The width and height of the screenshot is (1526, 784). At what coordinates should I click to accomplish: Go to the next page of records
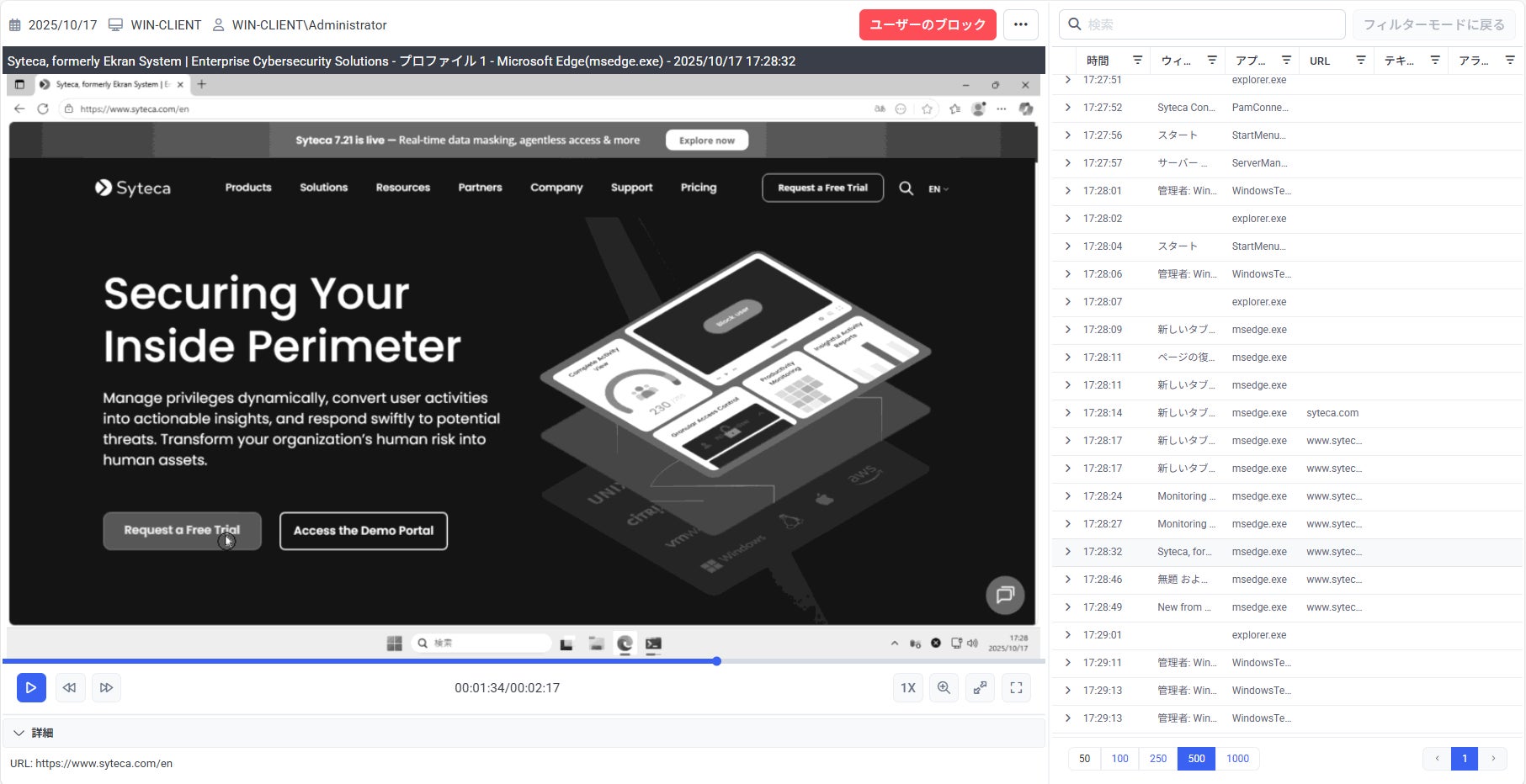point(1493,758)
